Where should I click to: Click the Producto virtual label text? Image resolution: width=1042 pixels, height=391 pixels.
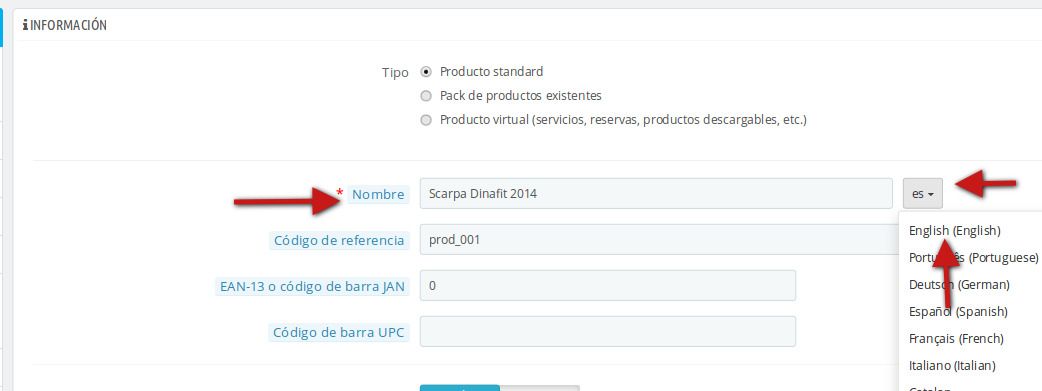pos(623,120)
